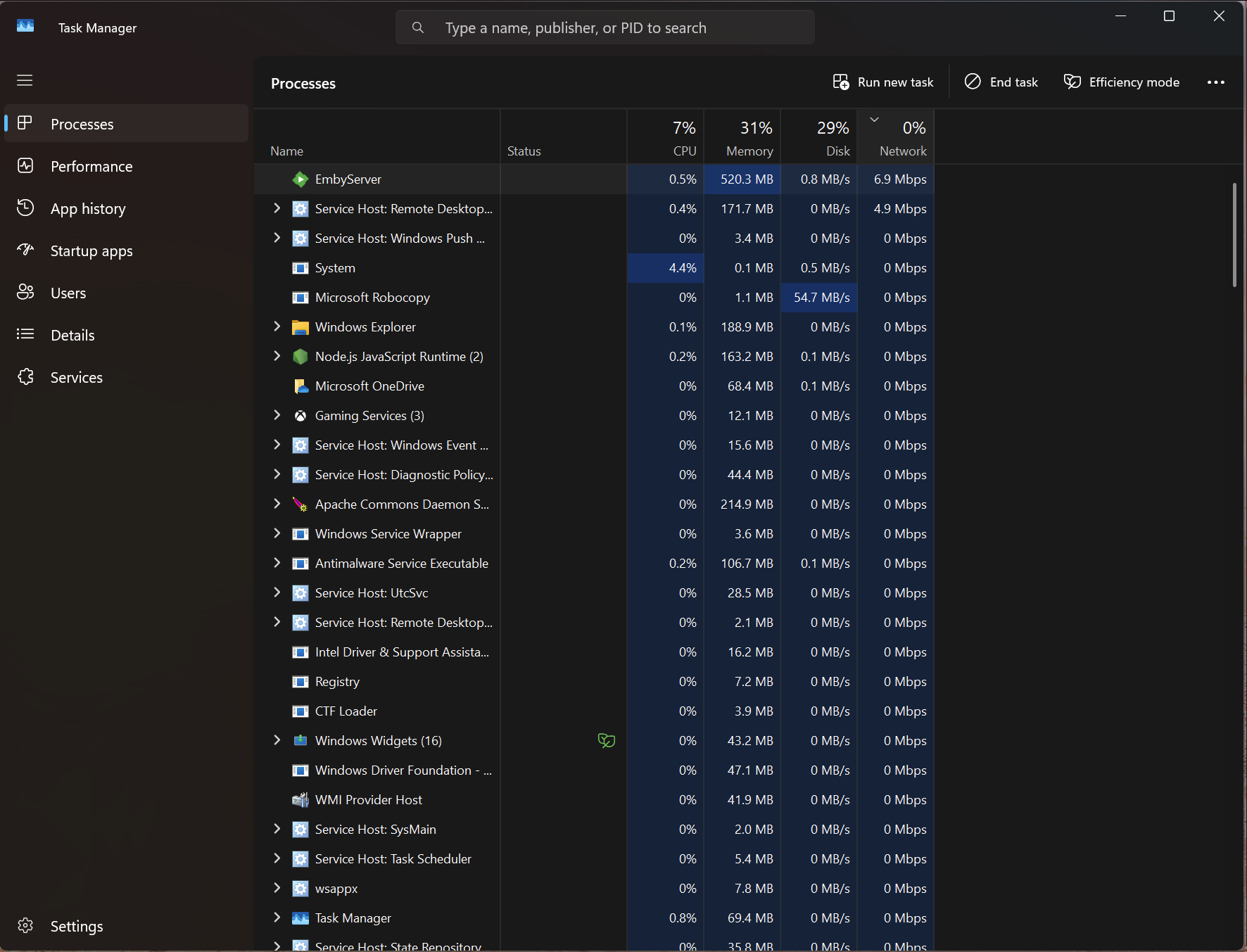Click the EmbyServer process icon
This screenshot has width=1247, height=952.
coord(300,179)
